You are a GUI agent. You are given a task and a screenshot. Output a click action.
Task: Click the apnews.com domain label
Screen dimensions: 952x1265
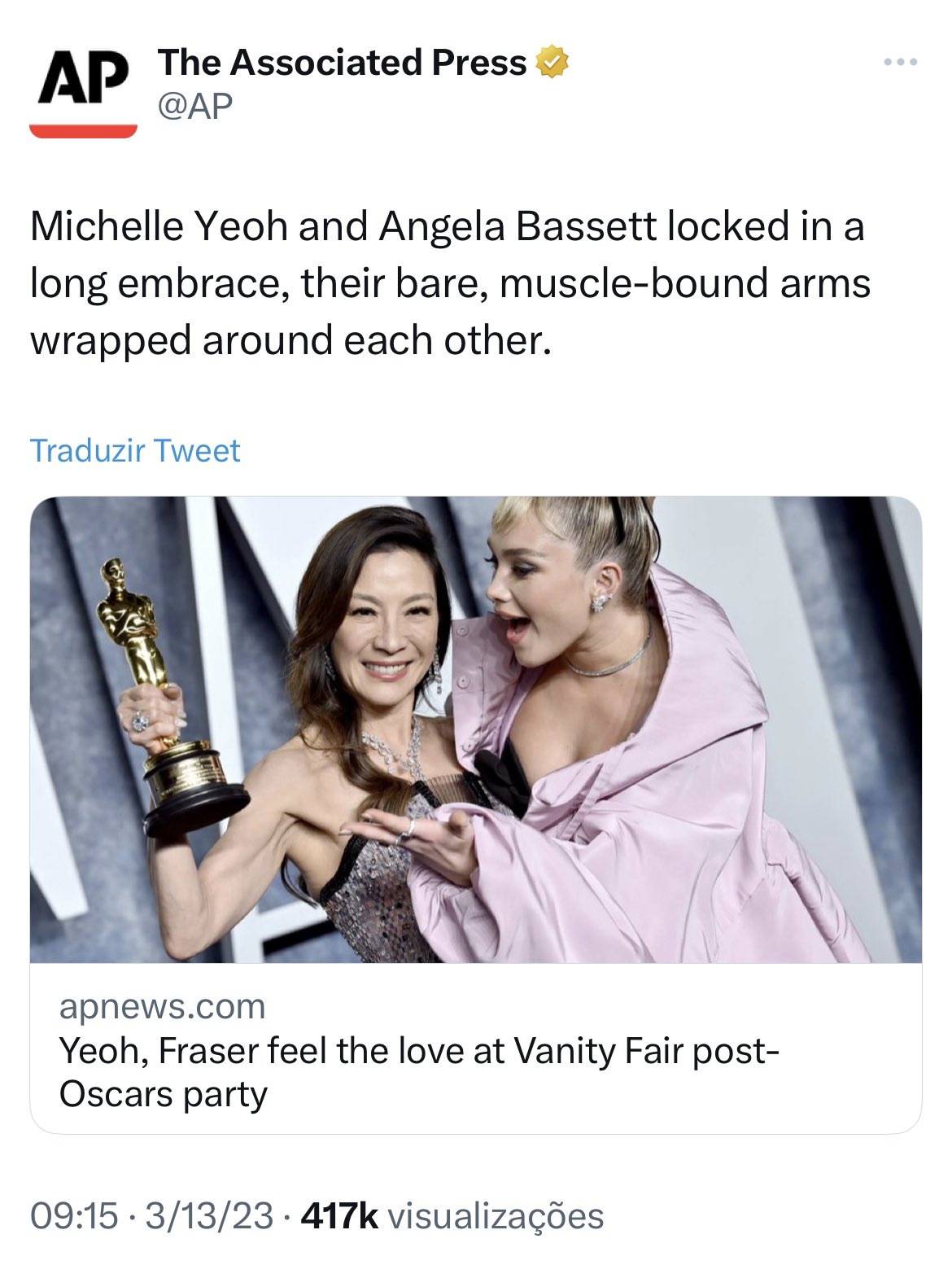tap(163, 1007)
